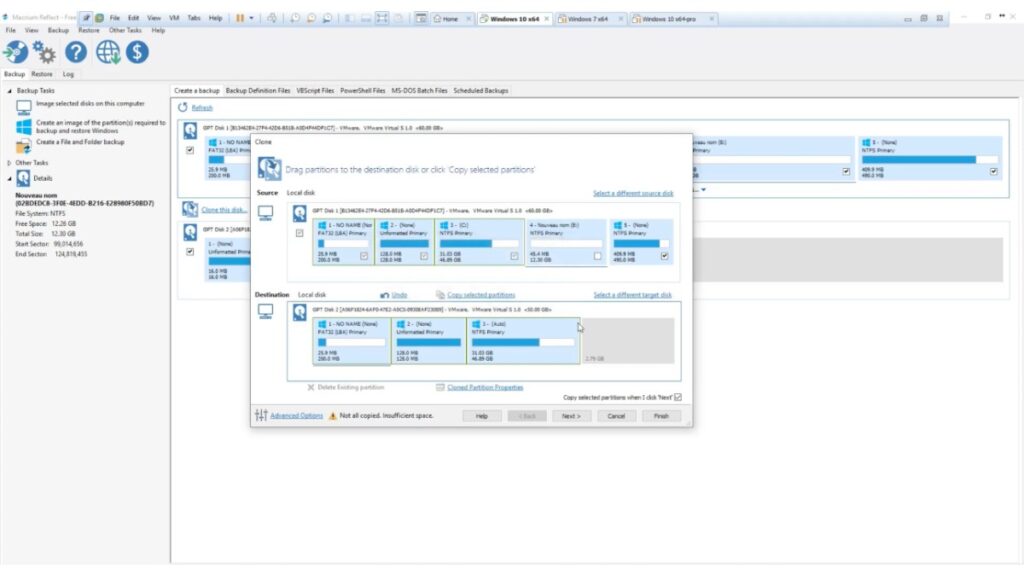Click the disc backup icon in Macrium toolbar
The height and width of the screenshot is (575, 1024).
[x=16, y=52]
